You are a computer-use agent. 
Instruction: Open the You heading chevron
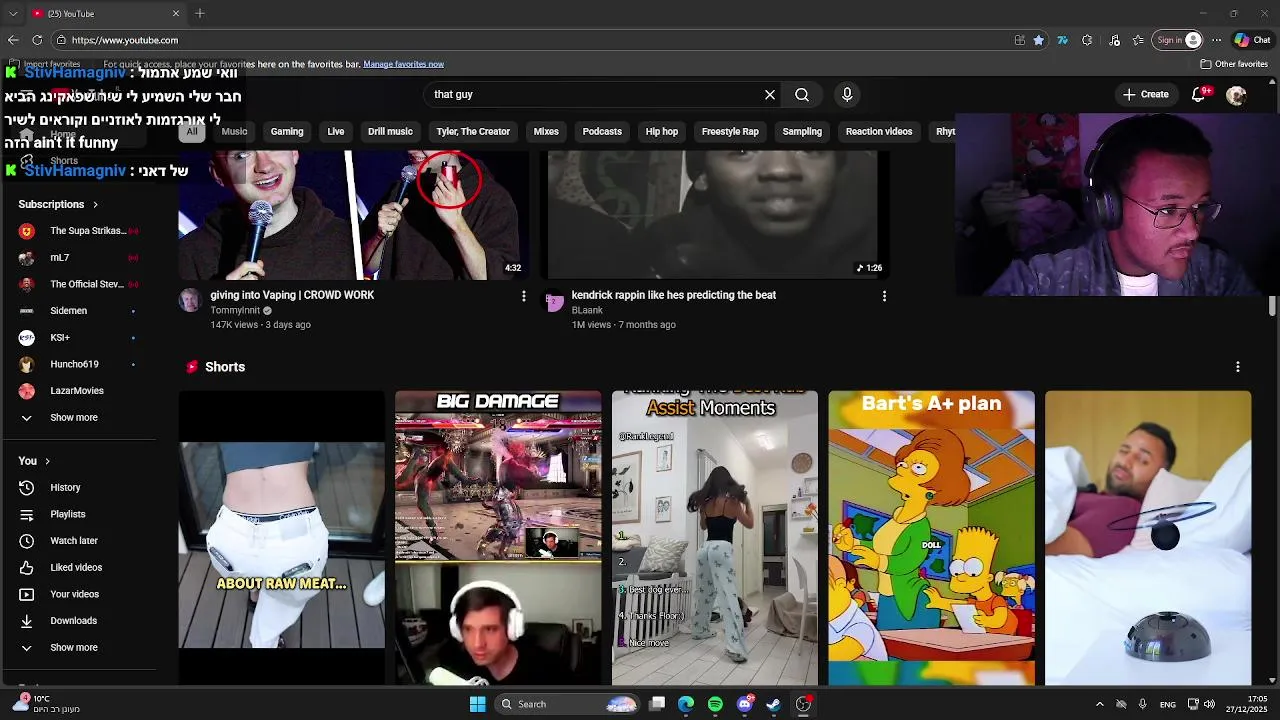[47, 461]
